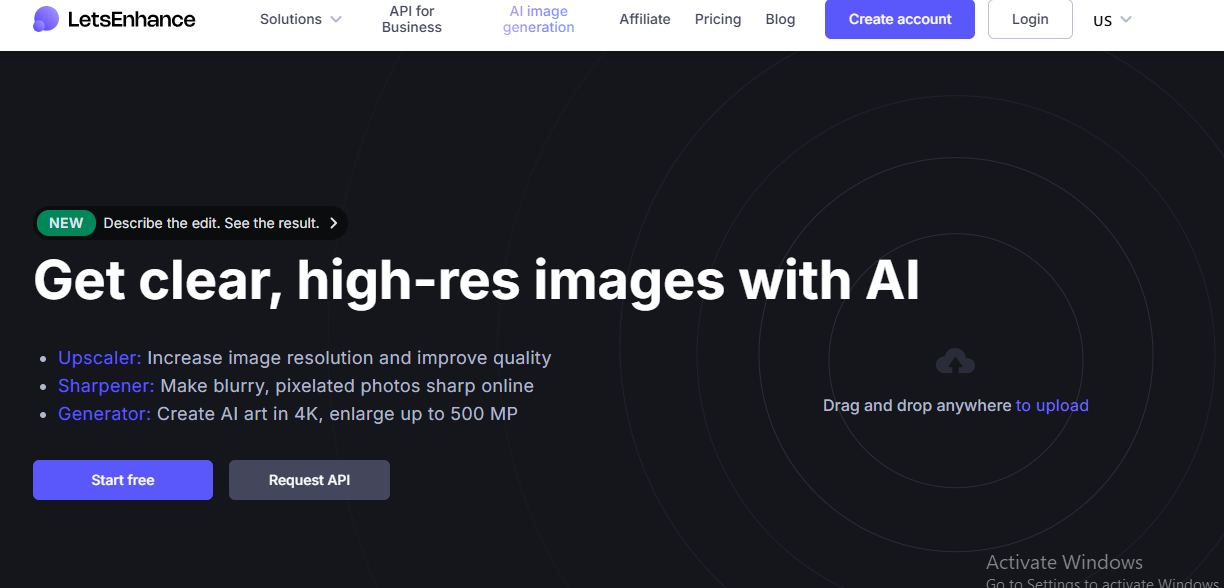The image size is (1224, 588).
Task: Expand the Solutions dropdown menu
Action: click(300, 19)
